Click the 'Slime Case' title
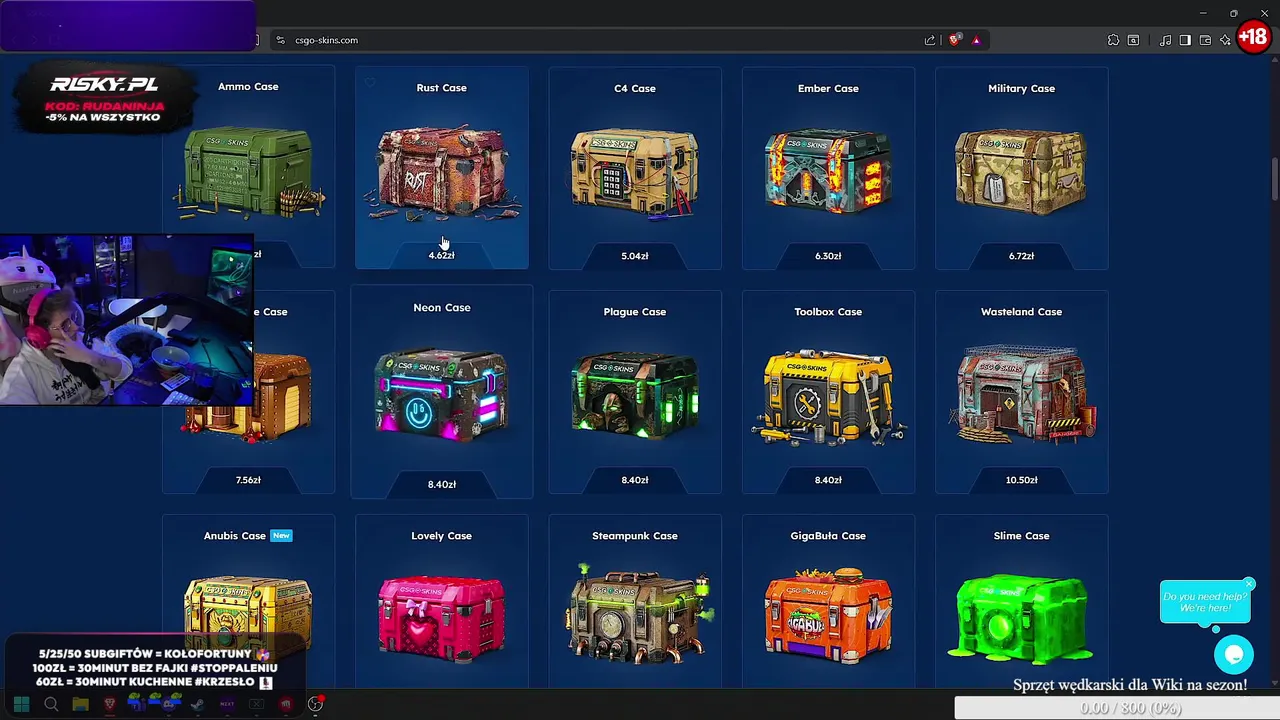 point(1021,536)
